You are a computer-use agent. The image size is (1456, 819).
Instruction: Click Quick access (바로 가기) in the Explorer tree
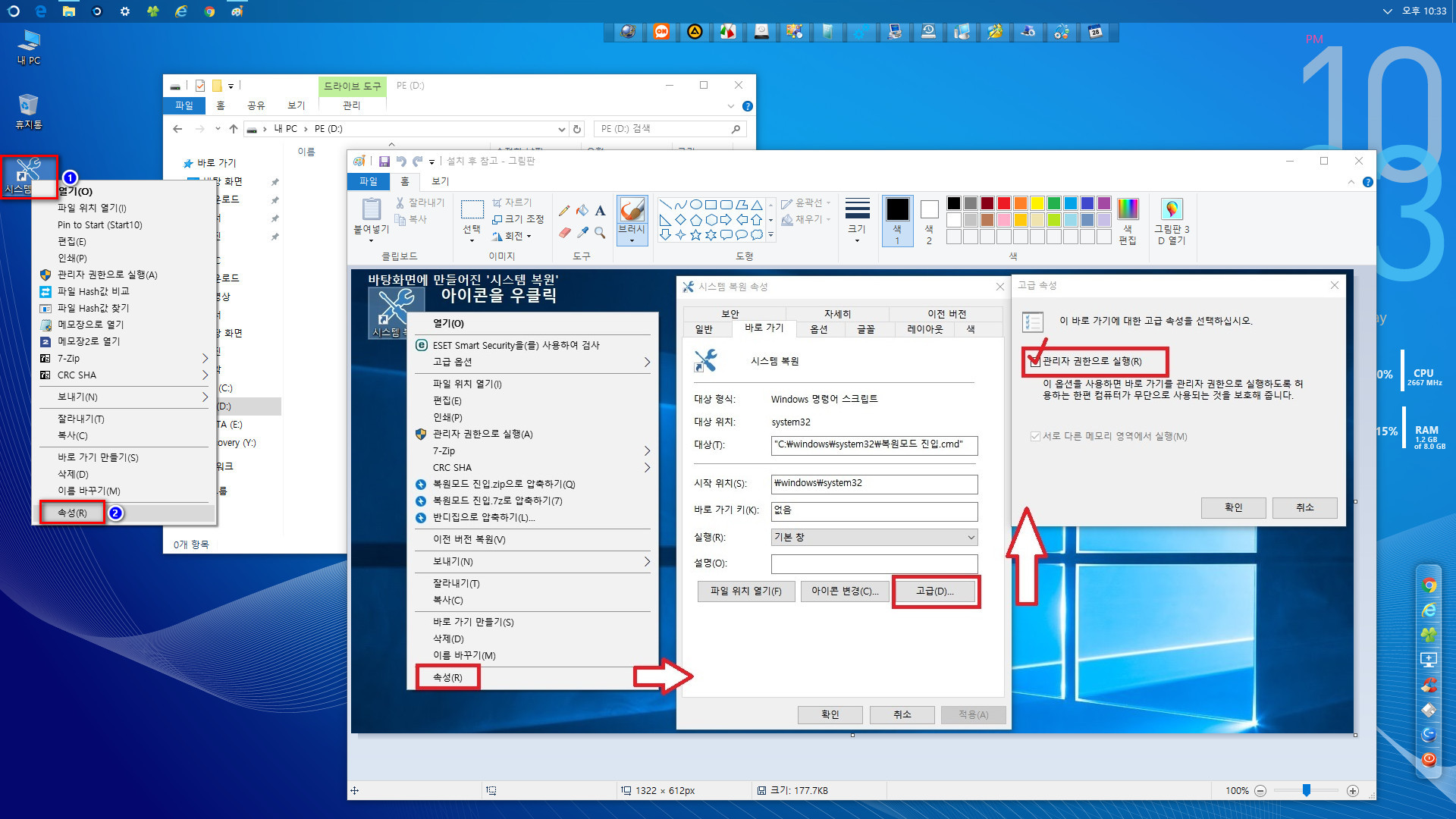[x=210, y=163]
